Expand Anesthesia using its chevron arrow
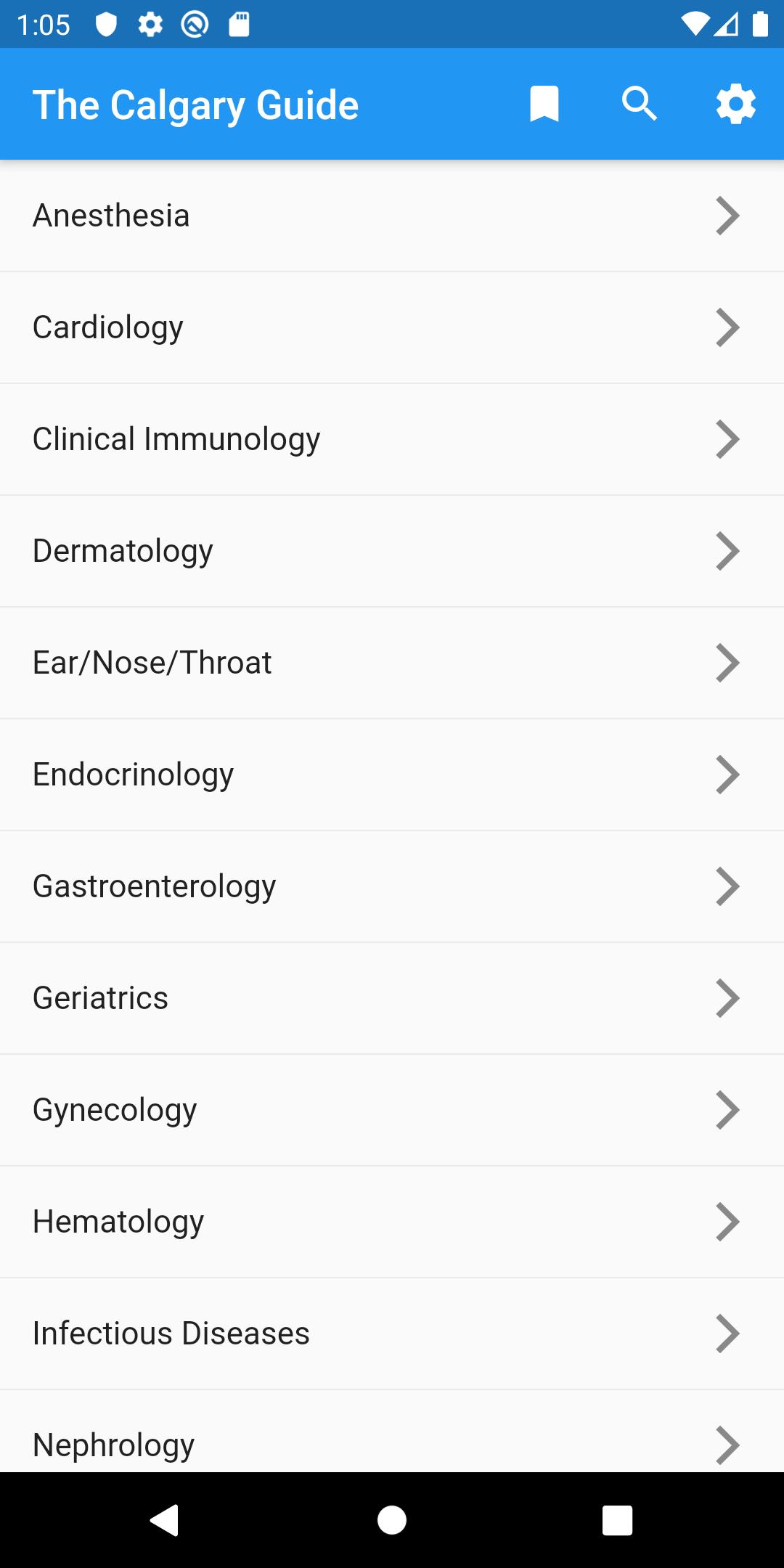The image size is (784, 1568). click(727, 216)
